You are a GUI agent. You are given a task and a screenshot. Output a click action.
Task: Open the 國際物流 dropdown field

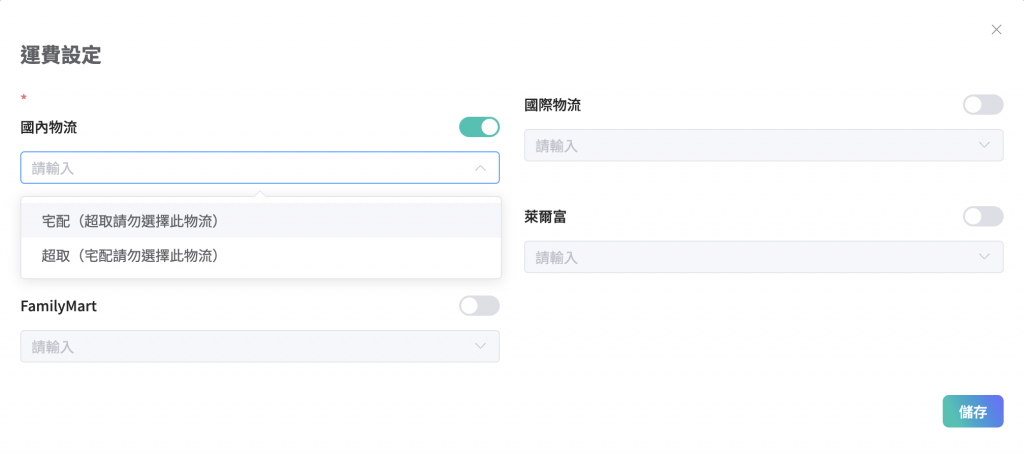coord(750,146)
